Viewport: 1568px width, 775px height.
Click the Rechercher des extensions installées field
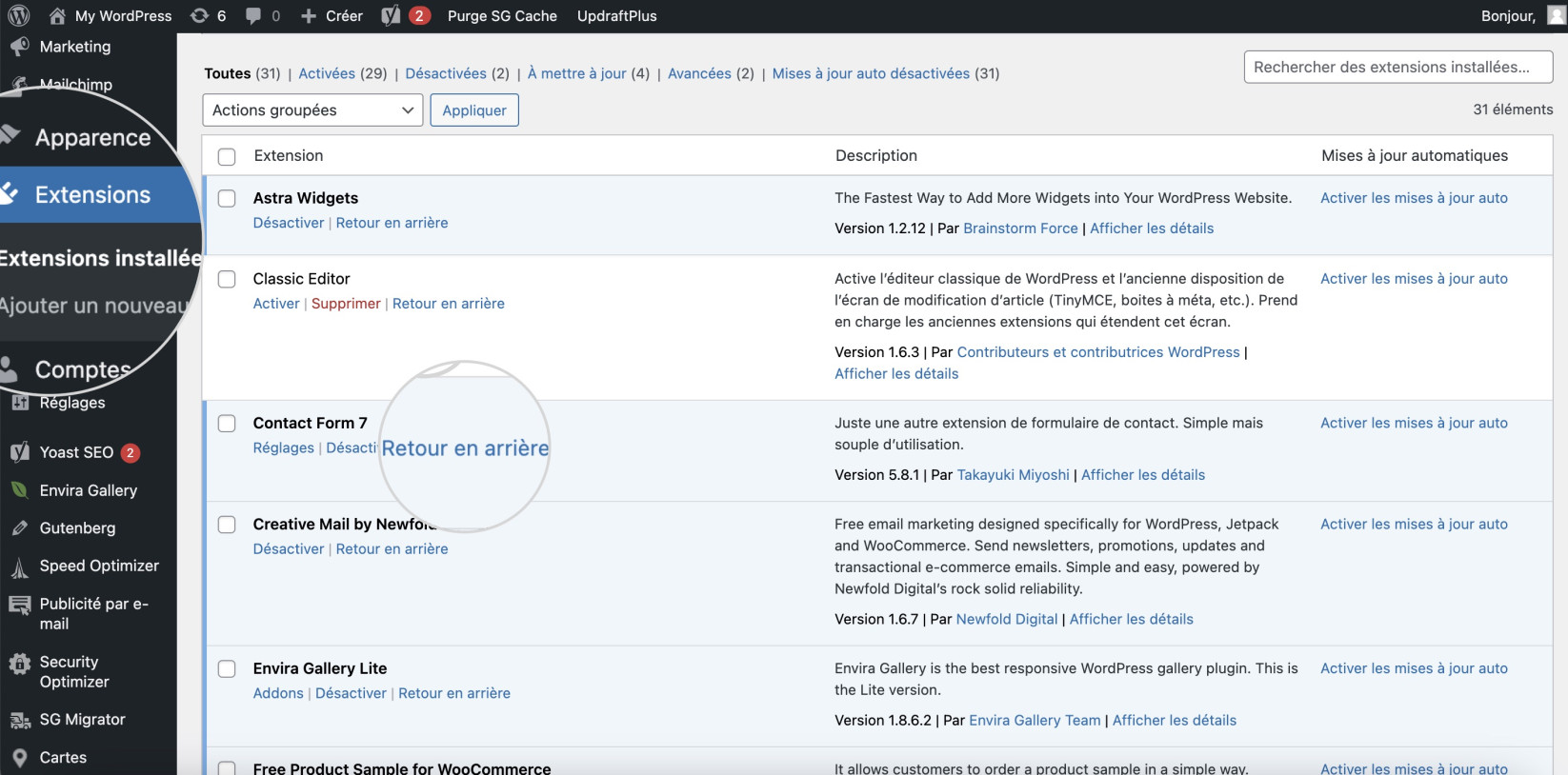coord(1398,68)
